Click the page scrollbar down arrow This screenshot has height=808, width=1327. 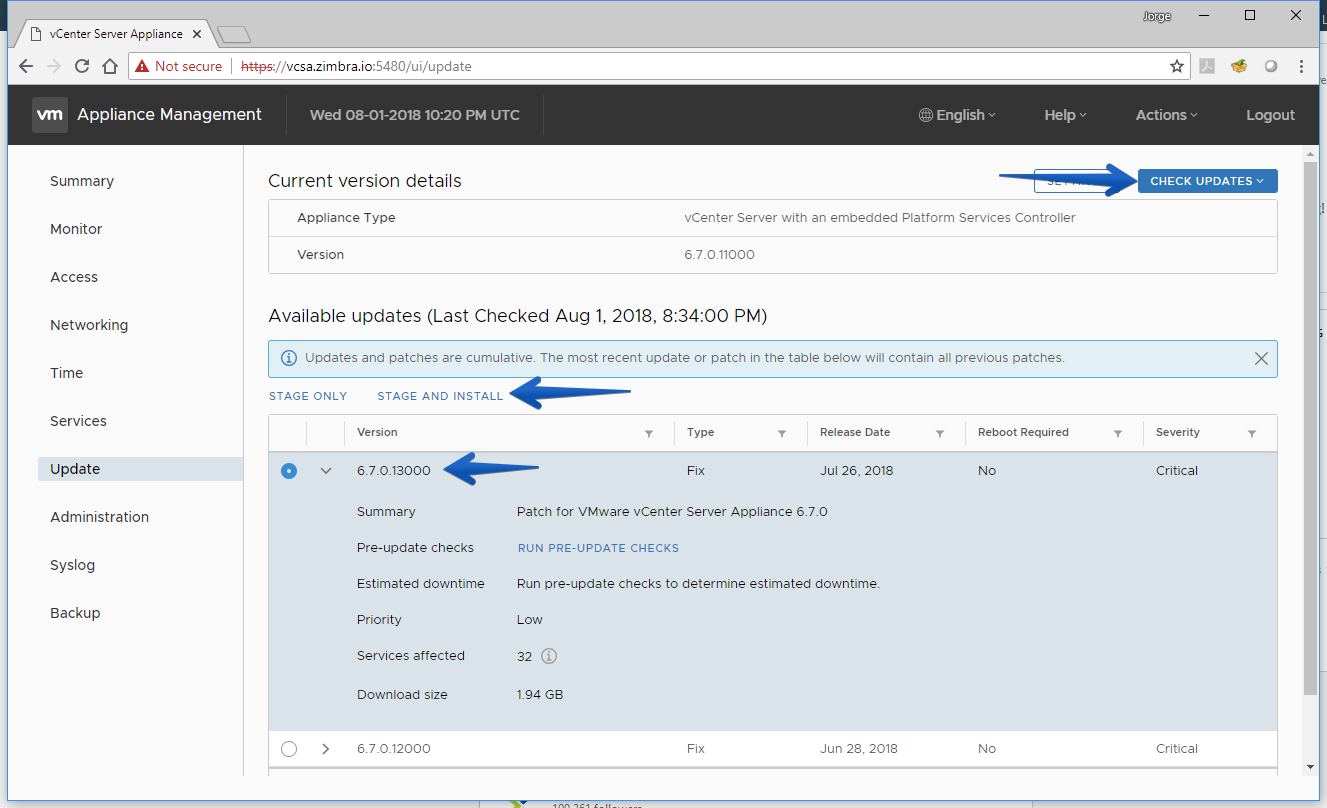(1310, 767)
